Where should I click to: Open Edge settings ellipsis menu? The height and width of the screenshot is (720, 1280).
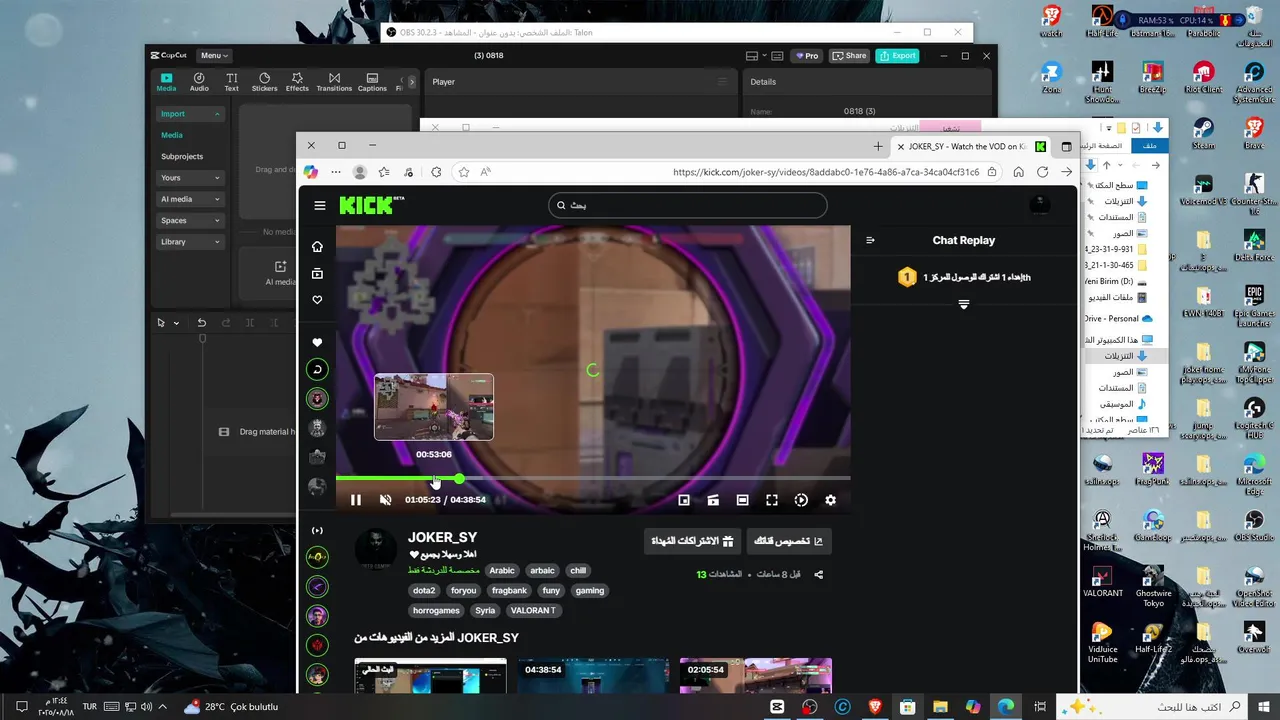(336, 172)
